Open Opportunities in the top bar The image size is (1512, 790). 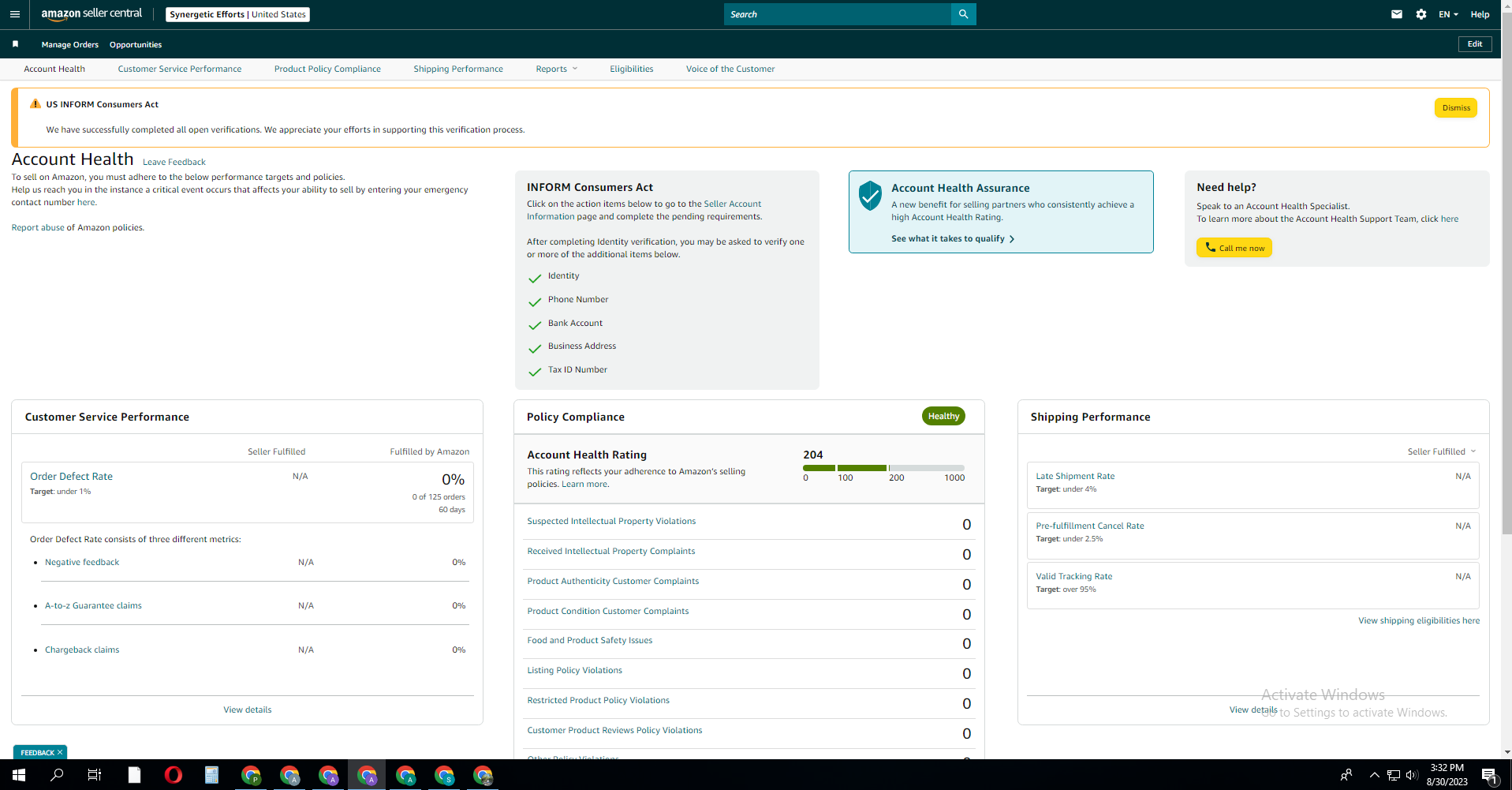tap(136, 45)
